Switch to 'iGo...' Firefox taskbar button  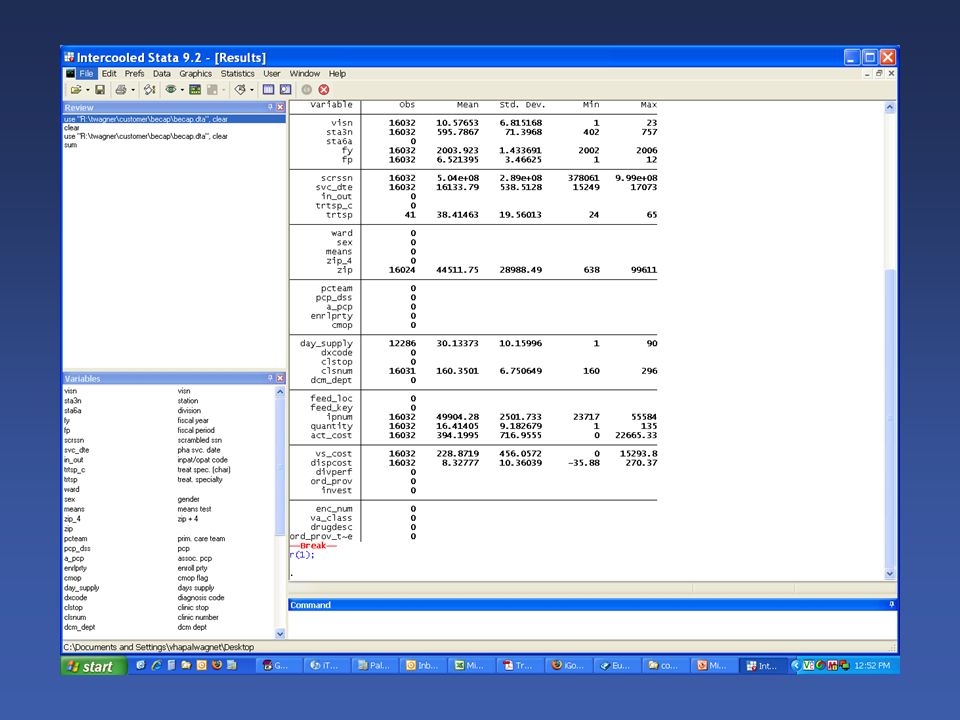click(568, 666)
